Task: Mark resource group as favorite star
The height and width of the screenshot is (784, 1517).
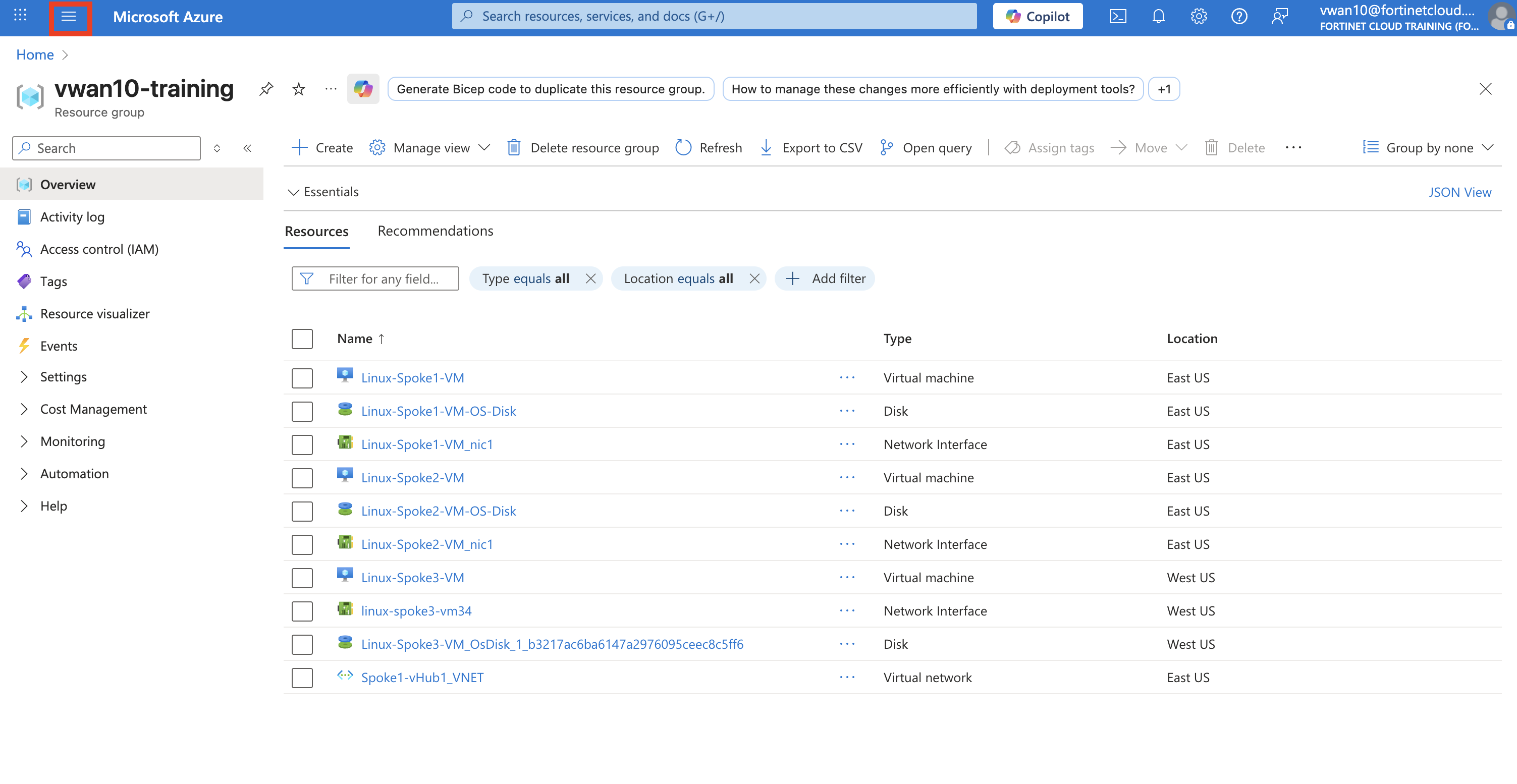Action: (x=299, y=89)
